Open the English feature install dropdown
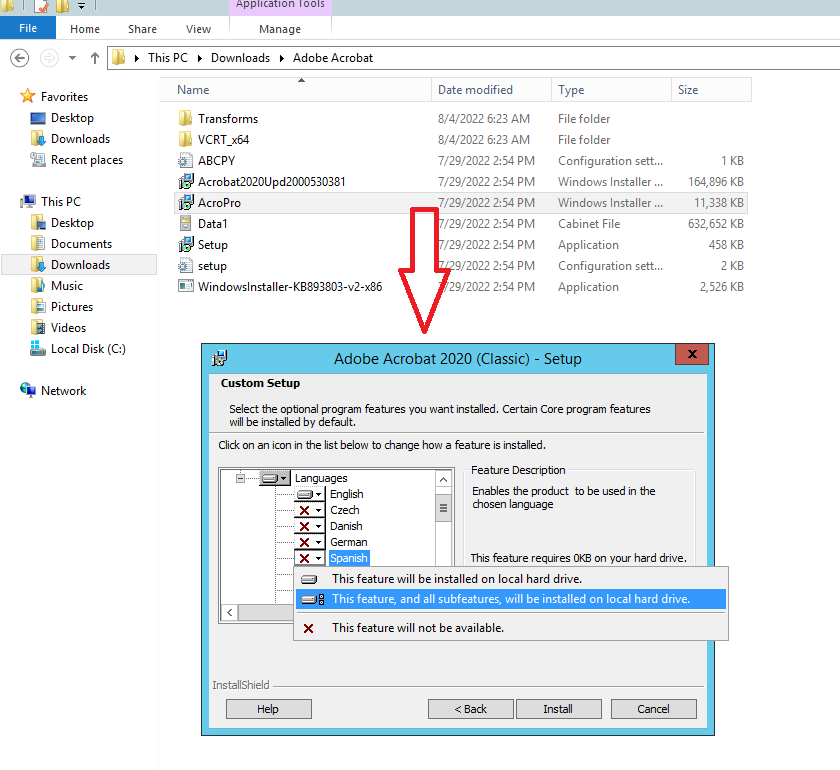Image resolution: width=840 pixels, height=770 pixels. pos(310,494)
